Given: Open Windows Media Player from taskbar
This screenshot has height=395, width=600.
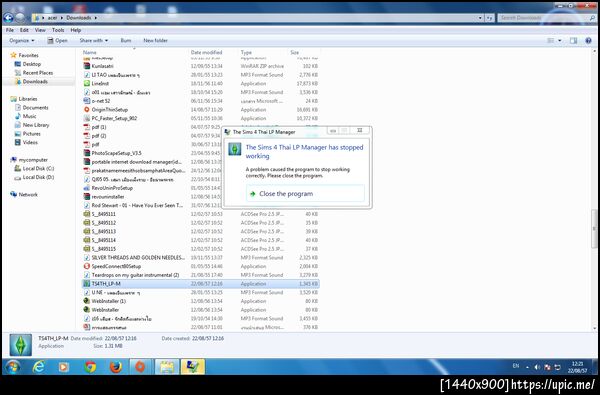Looking at the screenshot, I should point(64,367).
